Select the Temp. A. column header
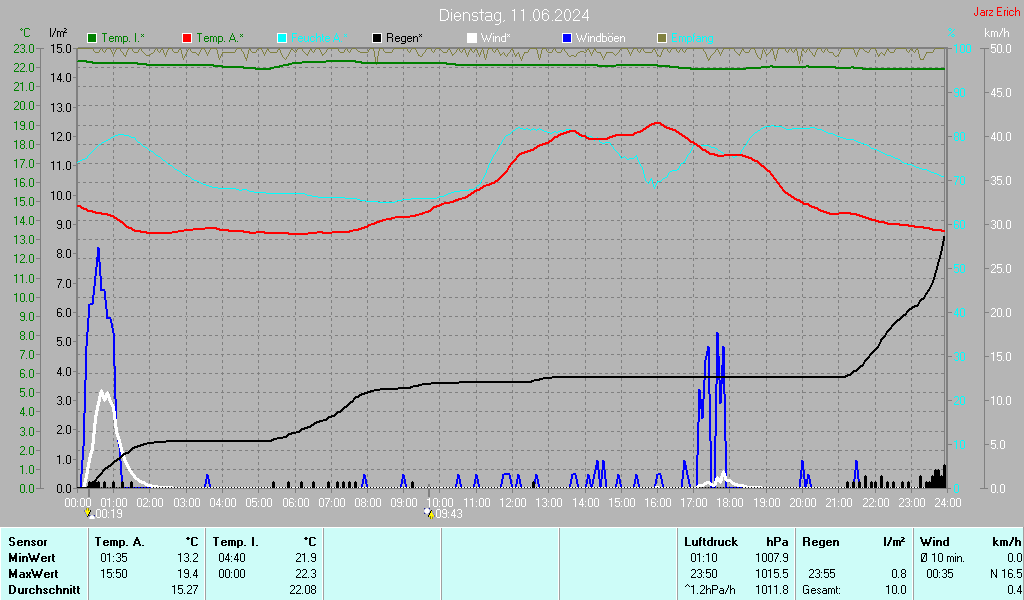The image size is (1024, 600). 120,542
